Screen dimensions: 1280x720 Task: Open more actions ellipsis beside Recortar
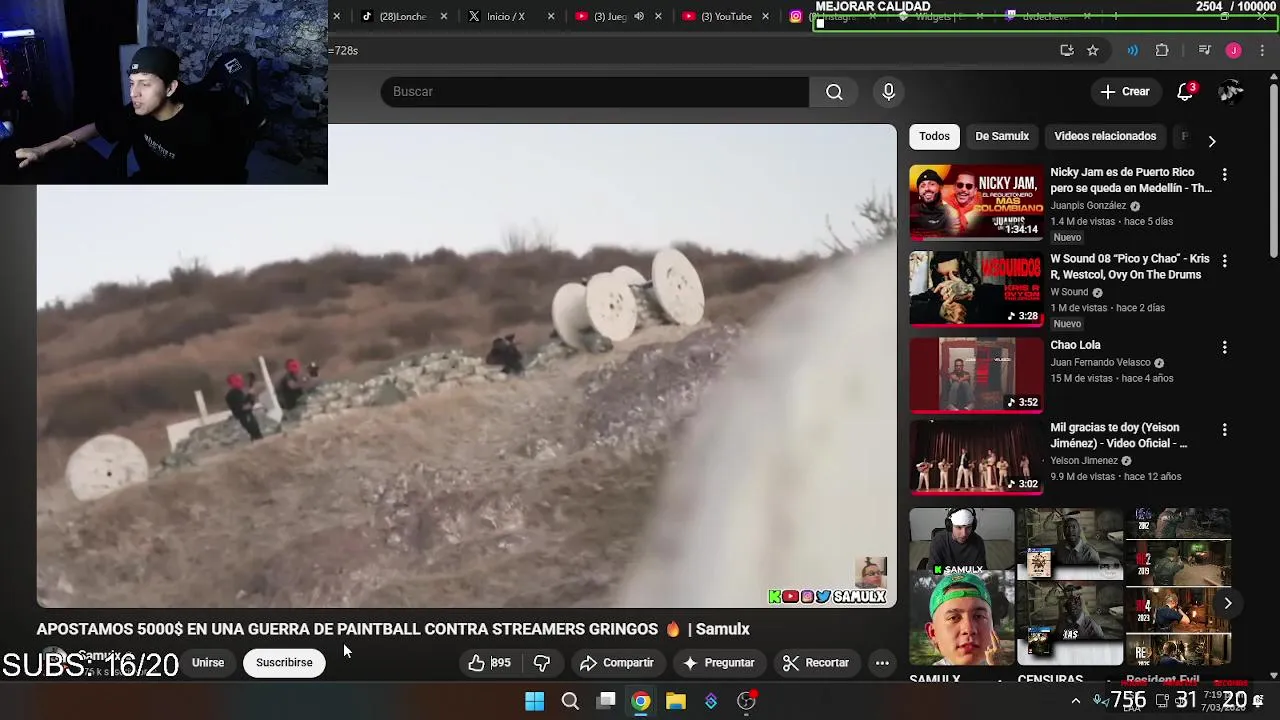pyautogui.click(x=882, y=663)
